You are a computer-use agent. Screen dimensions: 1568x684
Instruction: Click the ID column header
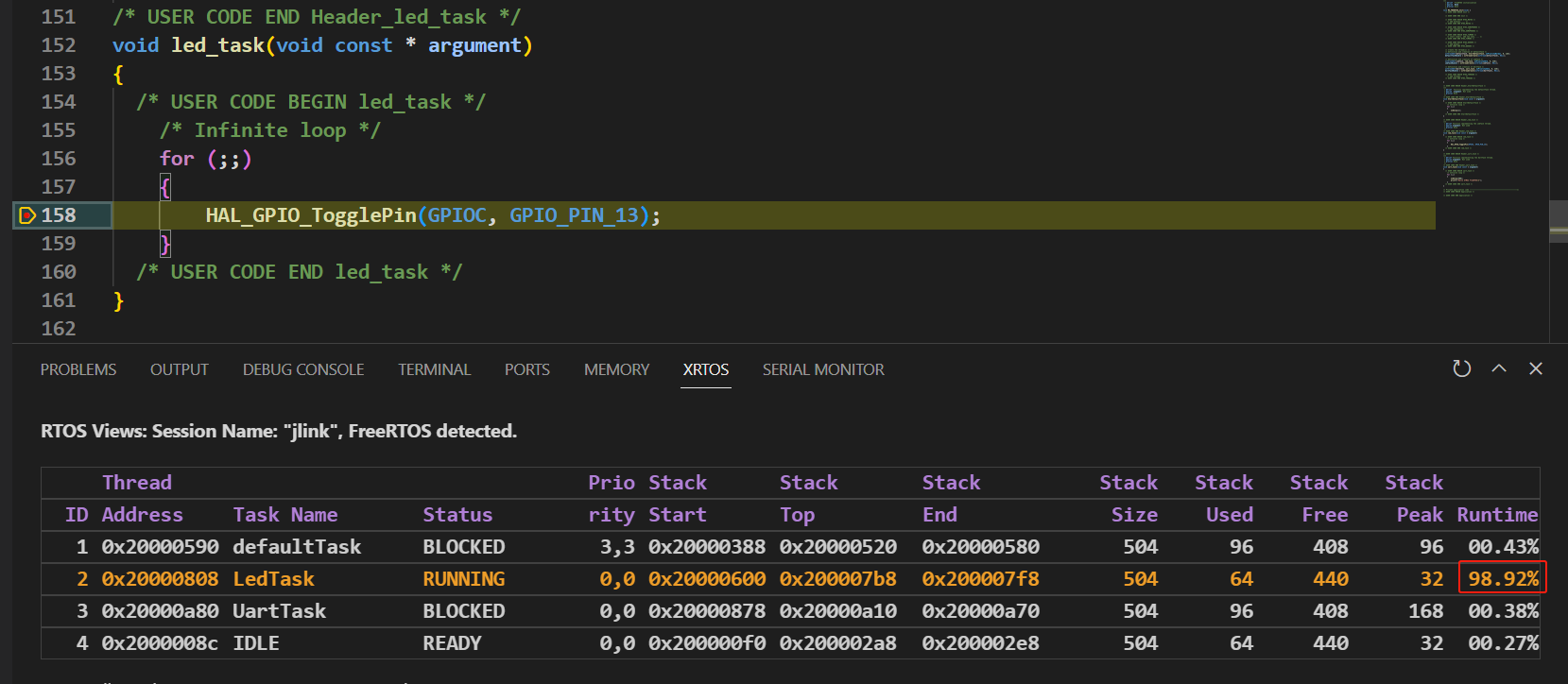coord(77,515)
